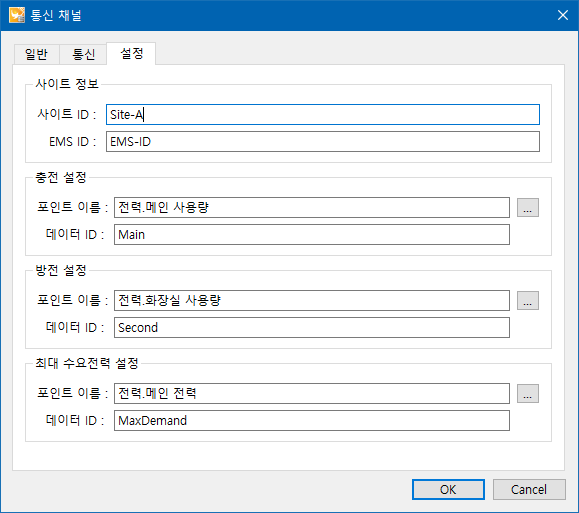Switch to the 통신 tab
The width and height of the screenshot is (579, 513).
pyautogui.click(x=83, y=54)
